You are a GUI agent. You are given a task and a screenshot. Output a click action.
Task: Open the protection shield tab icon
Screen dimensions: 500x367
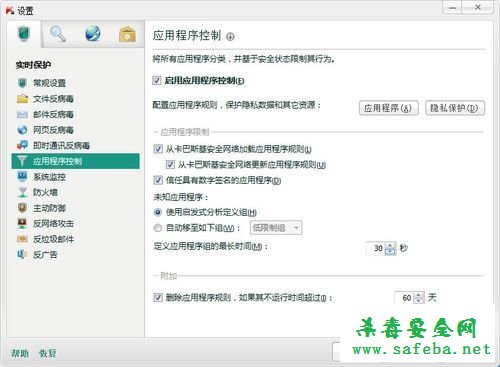(24, 34)
